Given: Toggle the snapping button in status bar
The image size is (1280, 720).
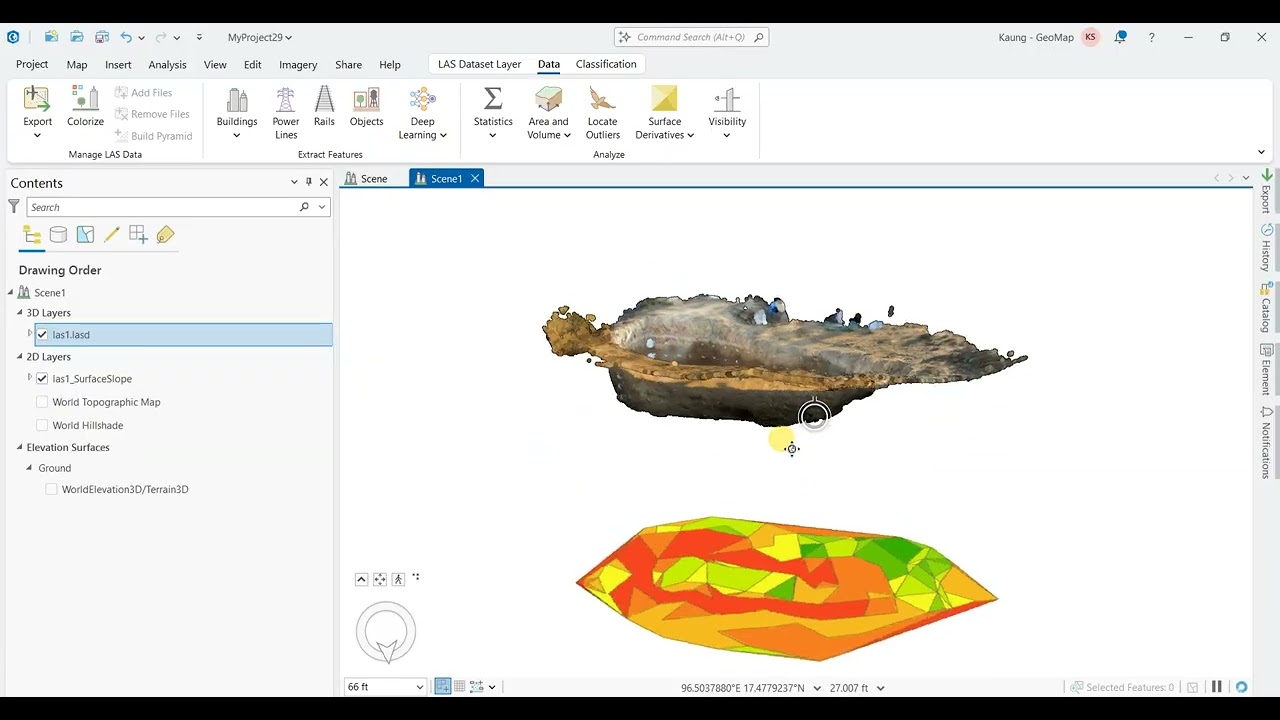Looking at the screenshot, I should click(443, 687).
